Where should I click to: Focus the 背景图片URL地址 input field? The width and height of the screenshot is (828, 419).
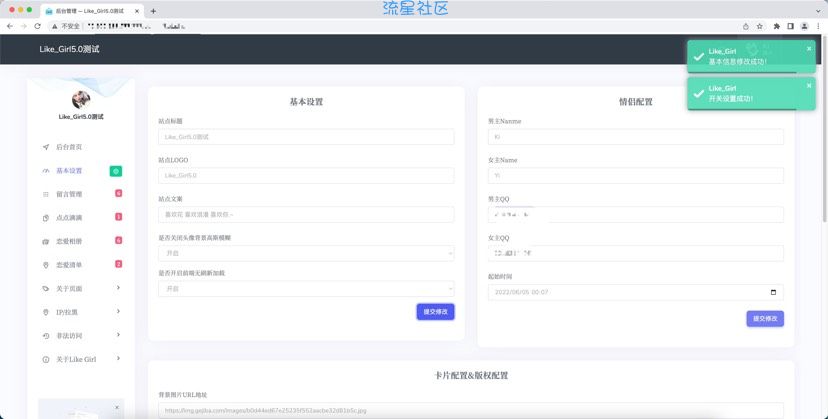click(471, 411)
